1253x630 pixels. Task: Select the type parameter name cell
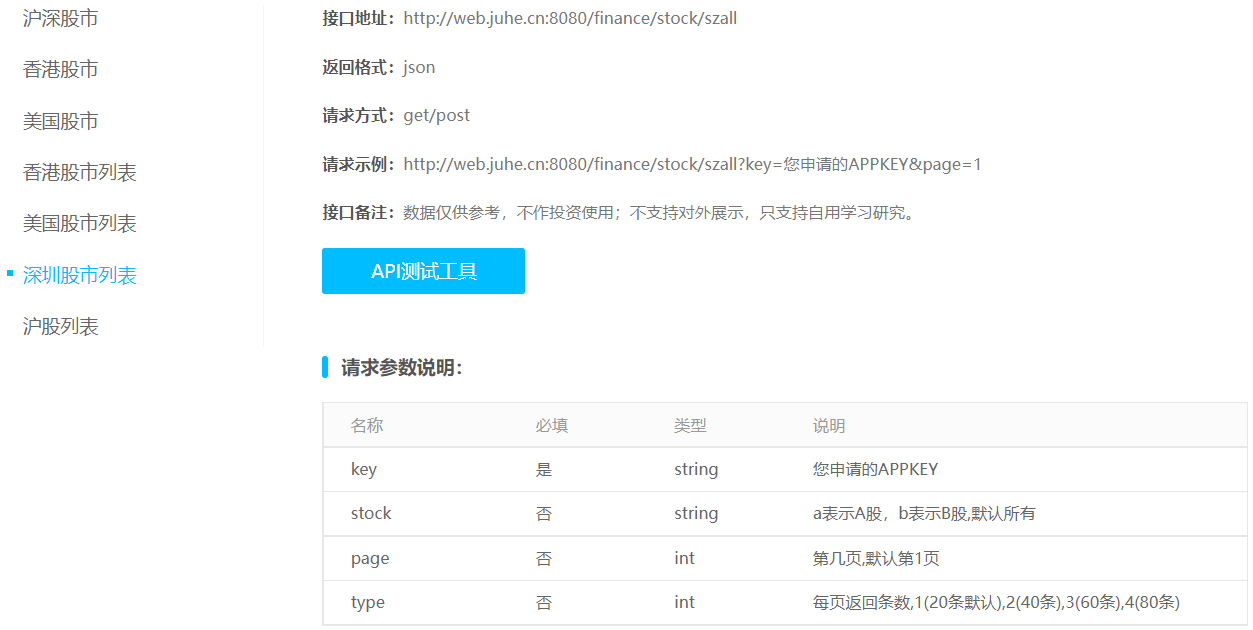368,602
